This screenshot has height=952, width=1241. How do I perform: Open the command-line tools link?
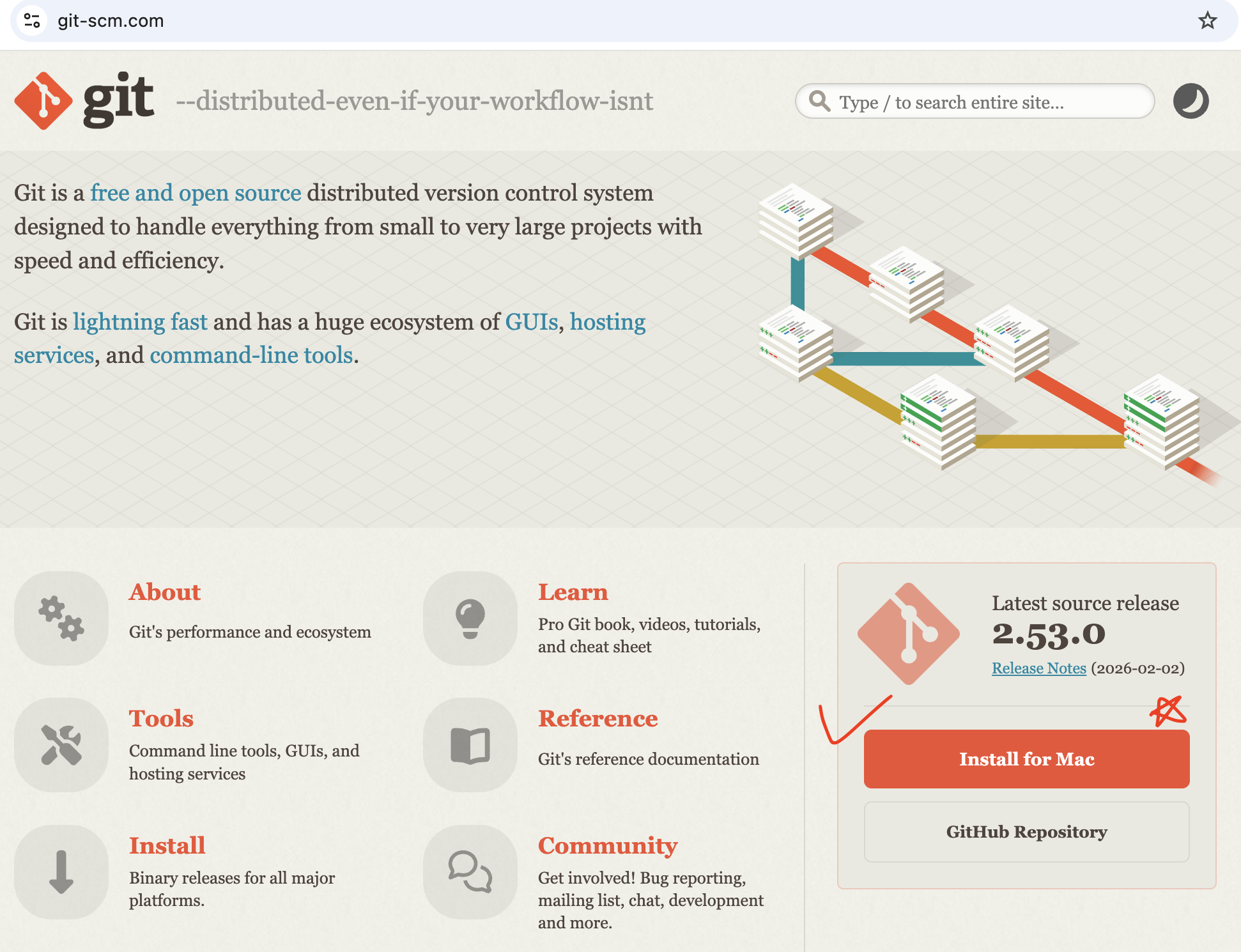pos(251,355)
